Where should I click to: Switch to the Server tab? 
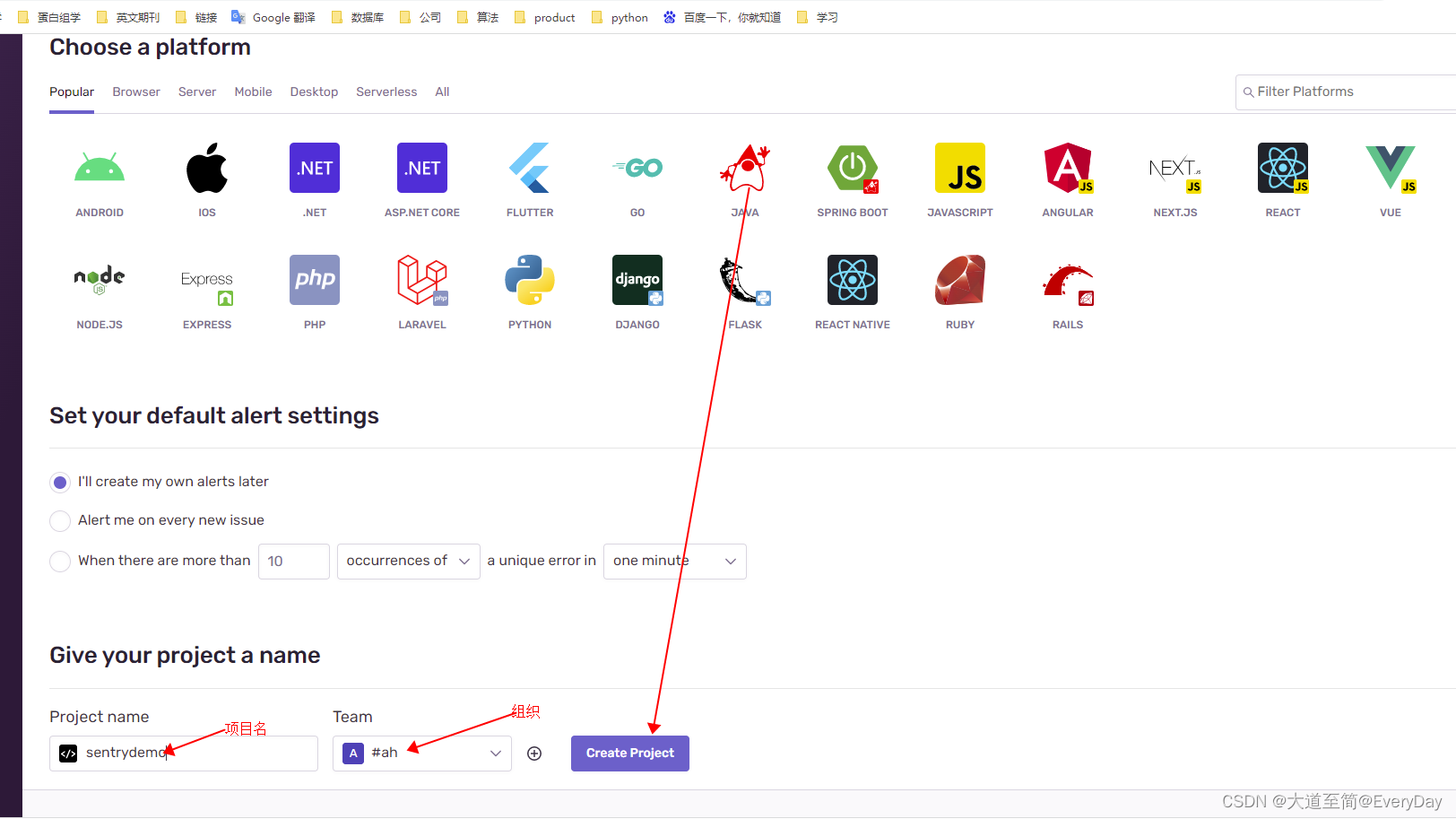click(x=197, y=91)
